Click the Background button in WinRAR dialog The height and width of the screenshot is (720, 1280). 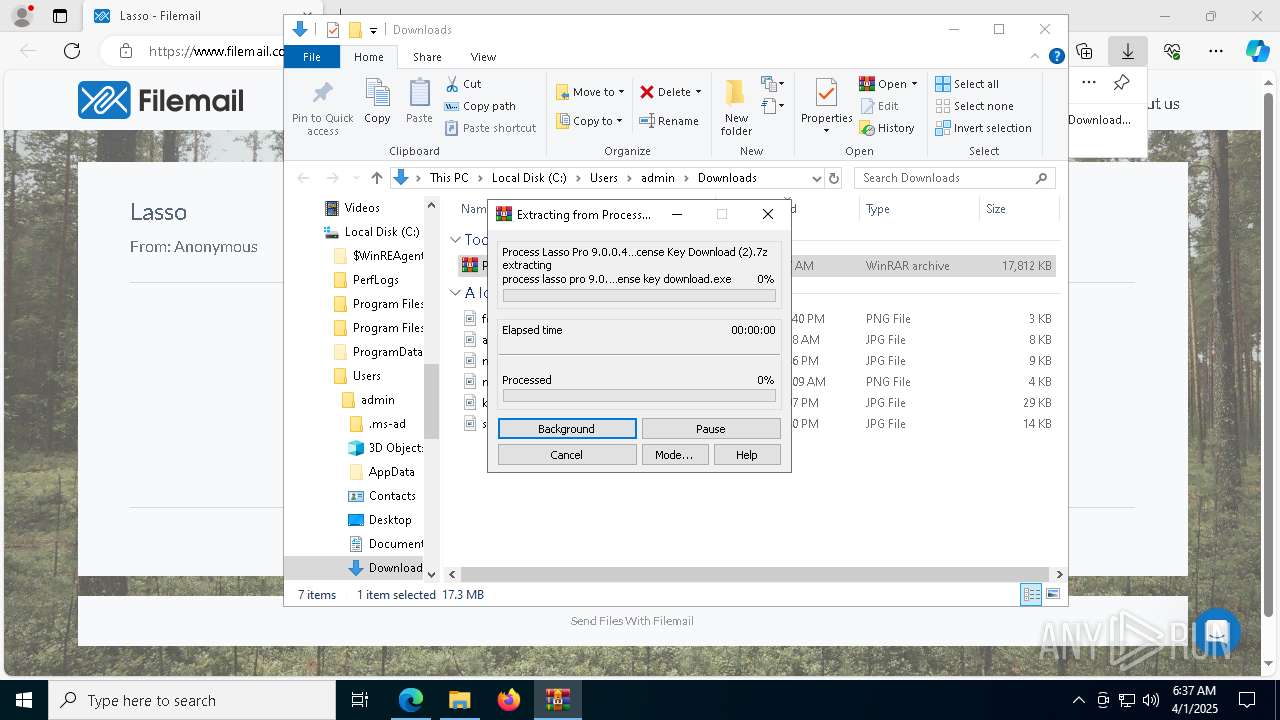[x=567, y=429]
